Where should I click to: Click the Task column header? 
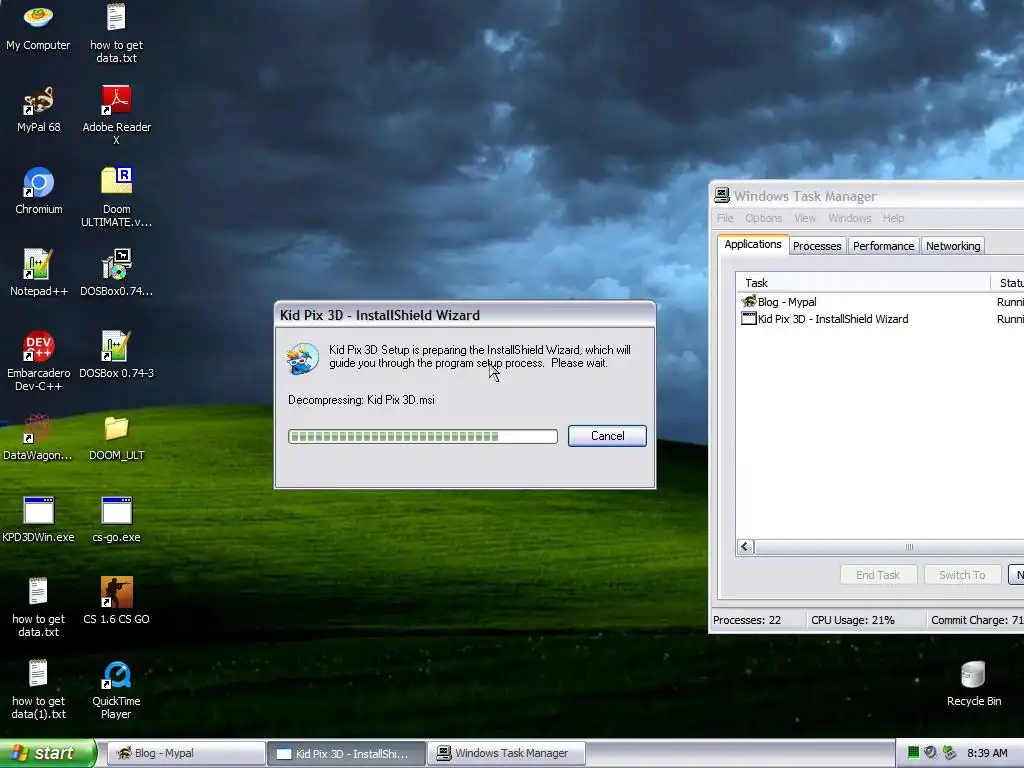click(863, 283)
